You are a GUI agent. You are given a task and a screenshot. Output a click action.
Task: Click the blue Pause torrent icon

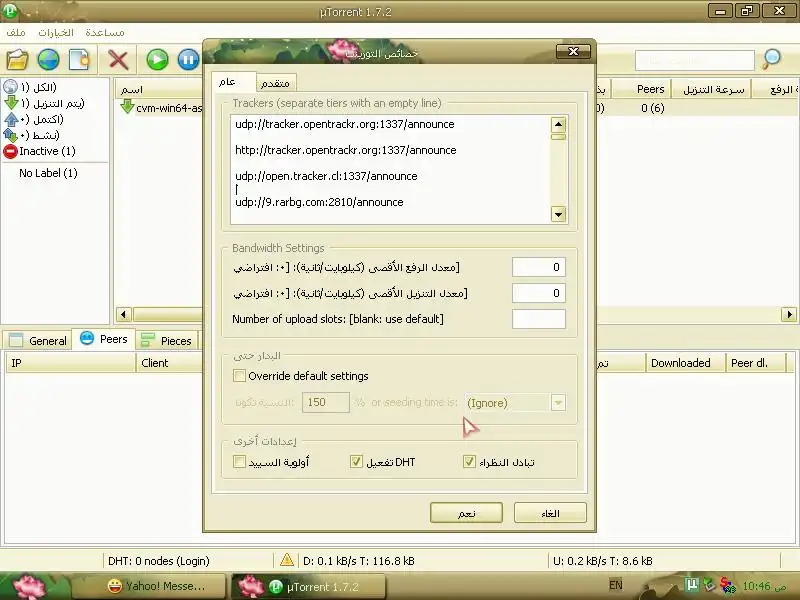188,60
